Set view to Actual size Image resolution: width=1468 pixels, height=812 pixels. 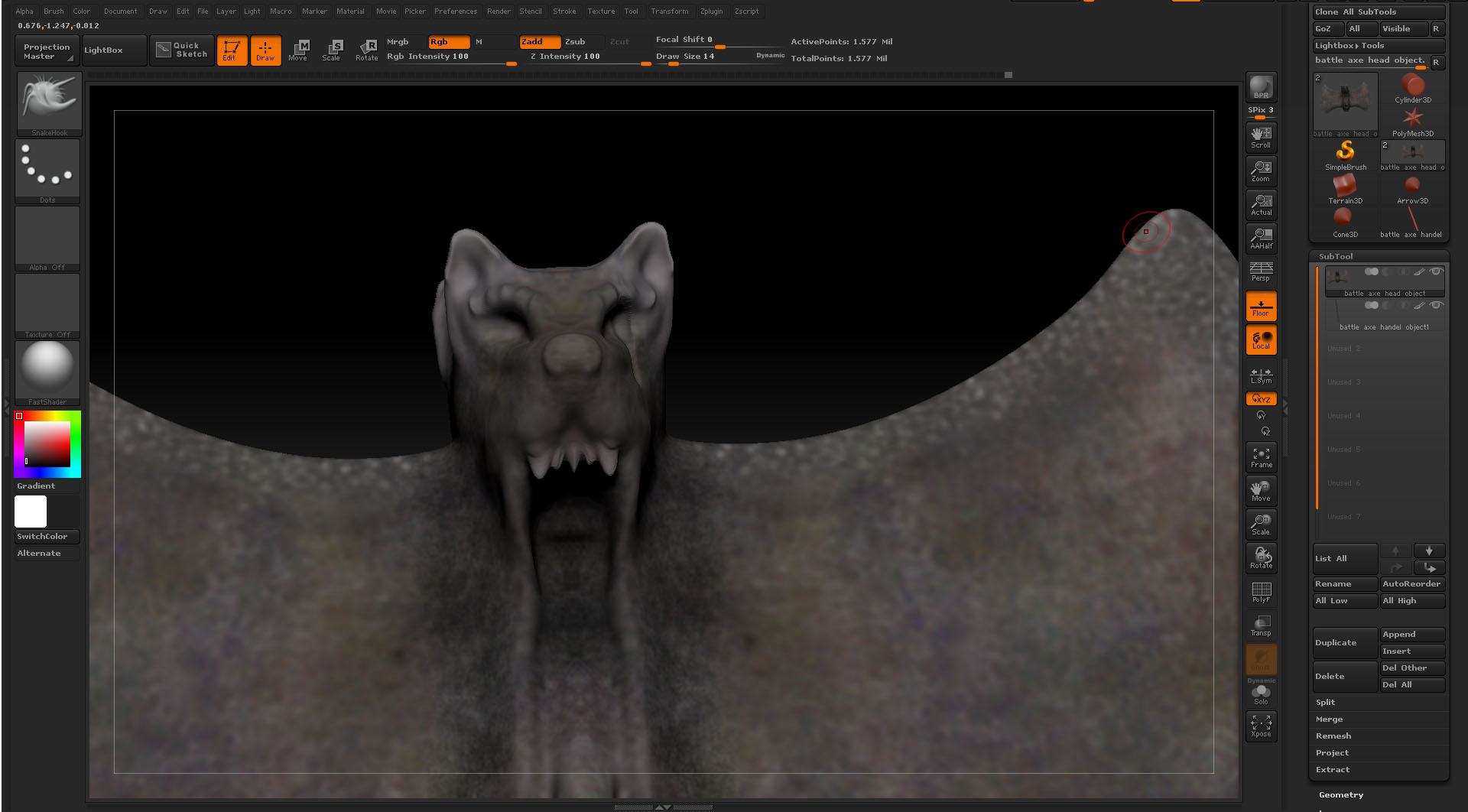coord(1261,204)
